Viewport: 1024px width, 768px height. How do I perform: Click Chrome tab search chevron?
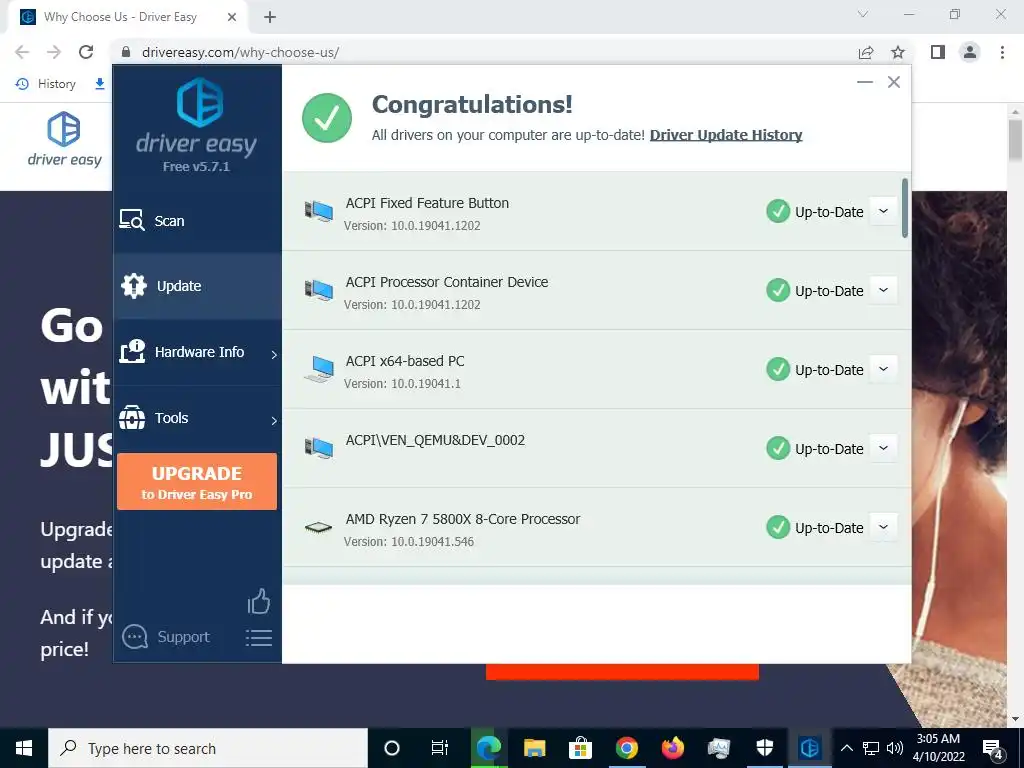pos(863,14)
